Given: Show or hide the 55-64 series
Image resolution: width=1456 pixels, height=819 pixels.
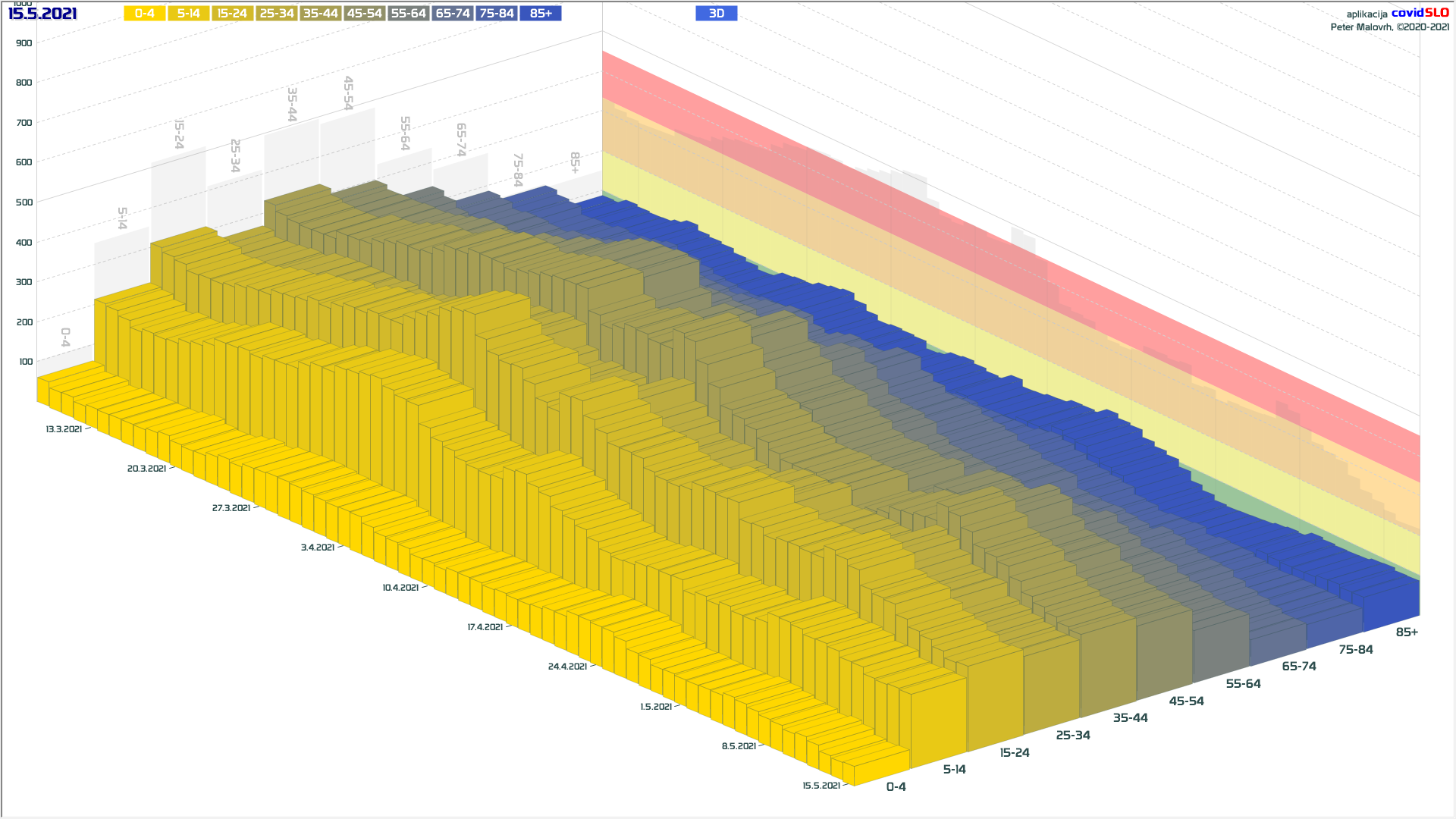Looking at the screenshot, I should (x=408, y=14).
